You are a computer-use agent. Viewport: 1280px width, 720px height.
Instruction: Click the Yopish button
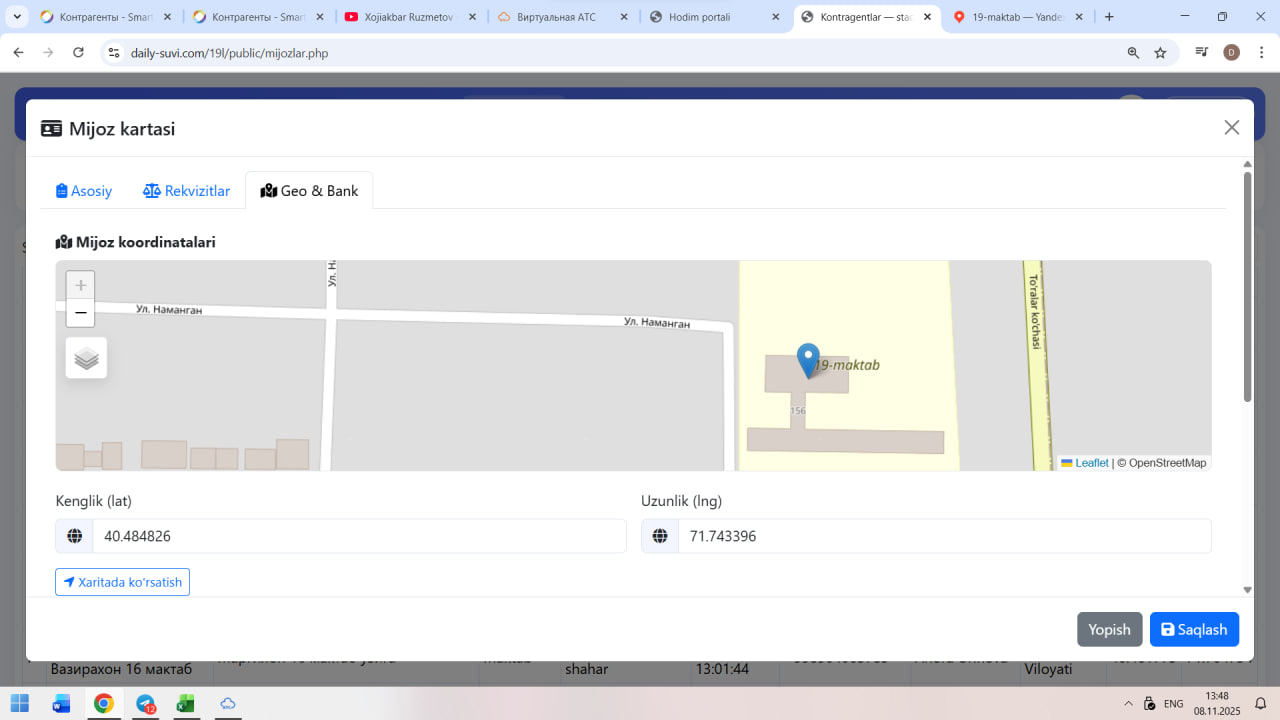(x=1109, y=629)
